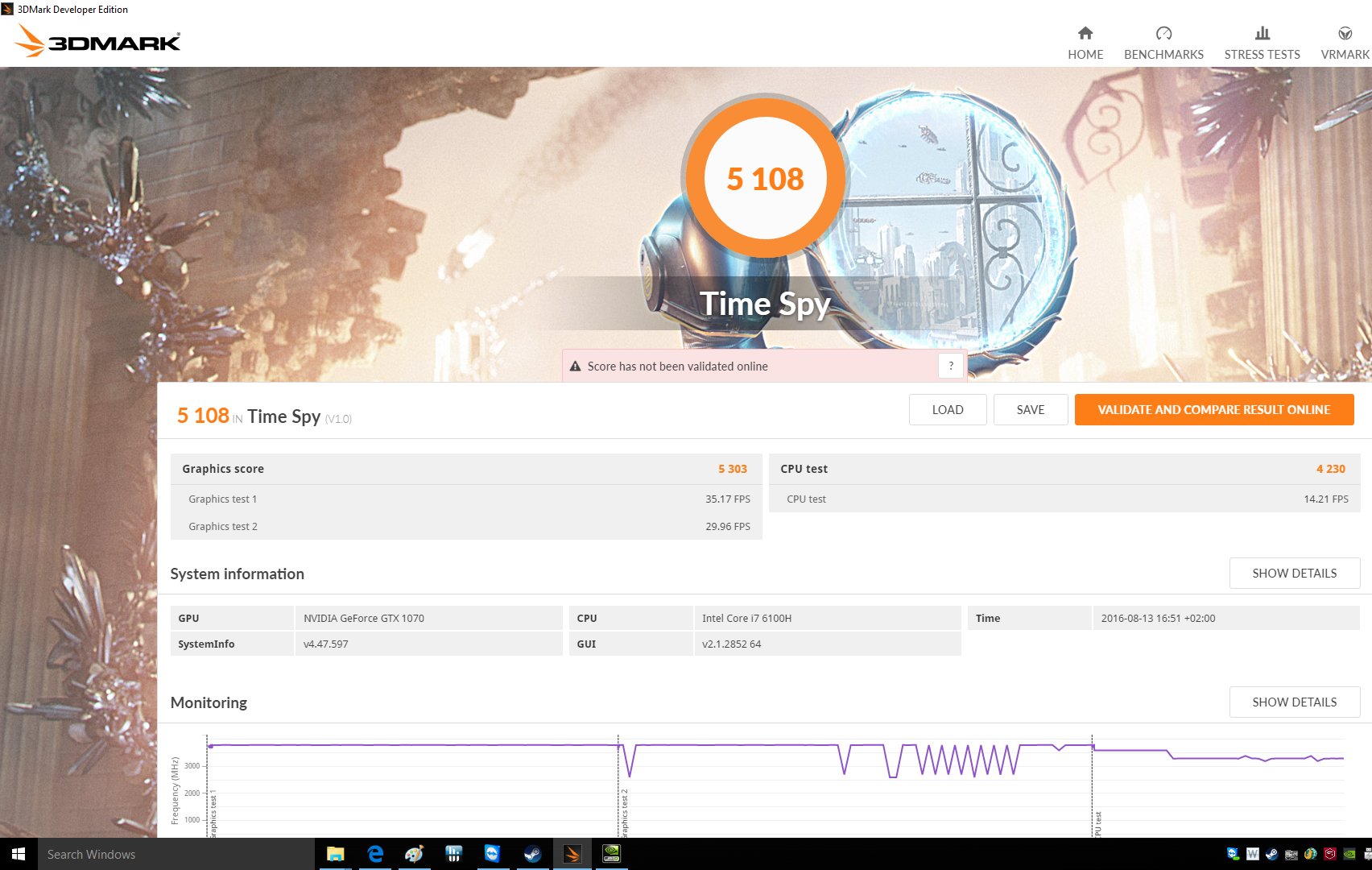Image resolution: width=1372 pixels, height=870 pixels.
Task: Save the Time Spy result
Action: click(1030, 409)
